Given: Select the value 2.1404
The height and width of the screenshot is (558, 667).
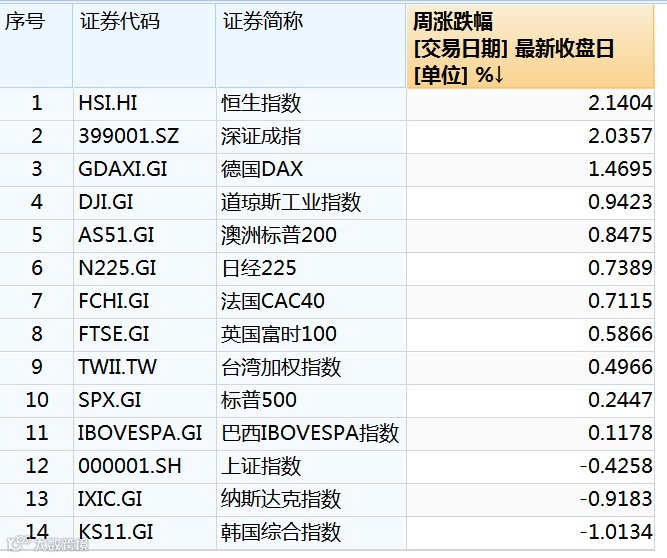Looking at the screenshot, I should tap(620, 103).
